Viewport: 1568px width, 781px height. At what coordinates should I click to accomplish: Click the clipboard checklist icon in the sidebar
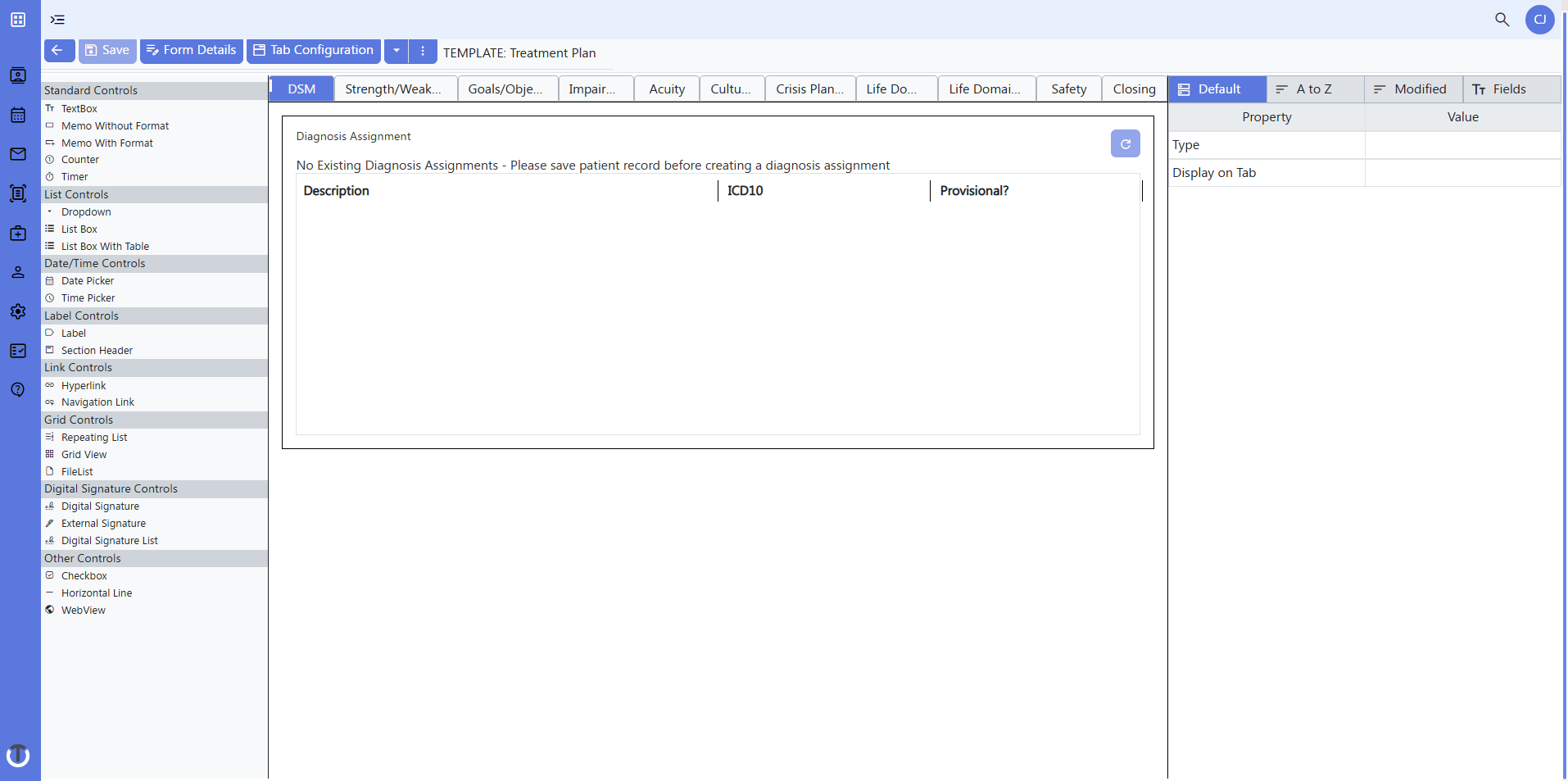coord(18,351)
